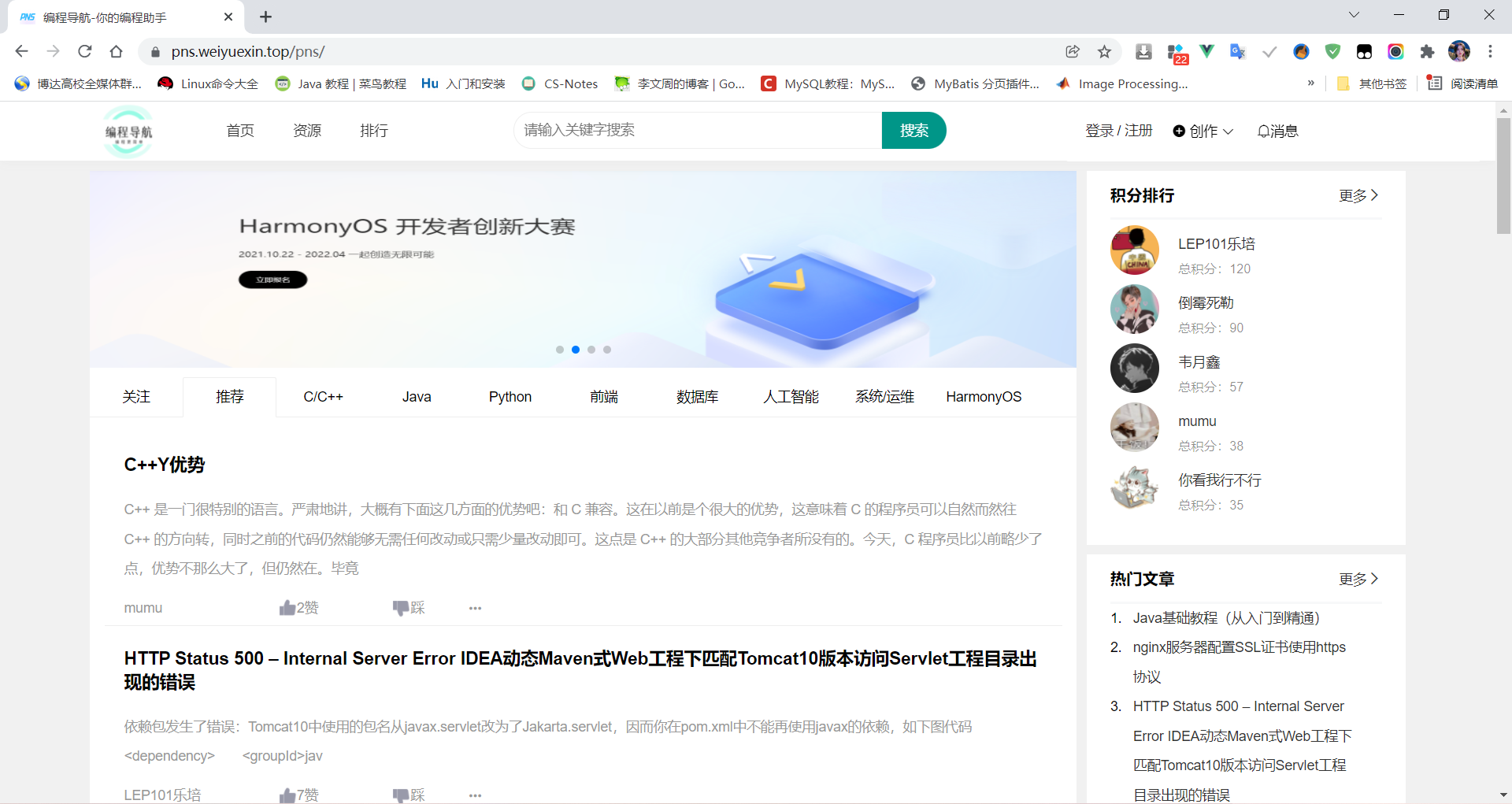Click the 编程导航 site logo
This screenshot has width=1512, height=804.
128,132
